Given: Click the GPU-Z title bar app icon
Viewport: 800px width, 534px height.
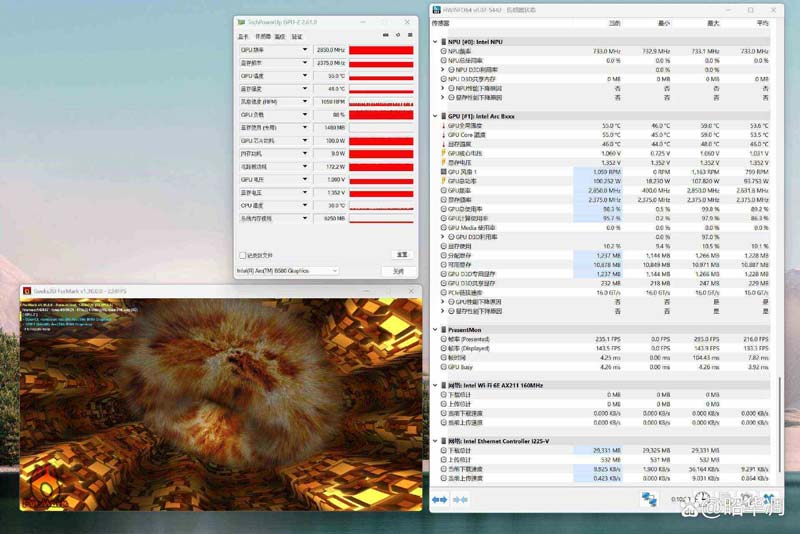Looking at the screenshot, I should [x=241, y=22].
